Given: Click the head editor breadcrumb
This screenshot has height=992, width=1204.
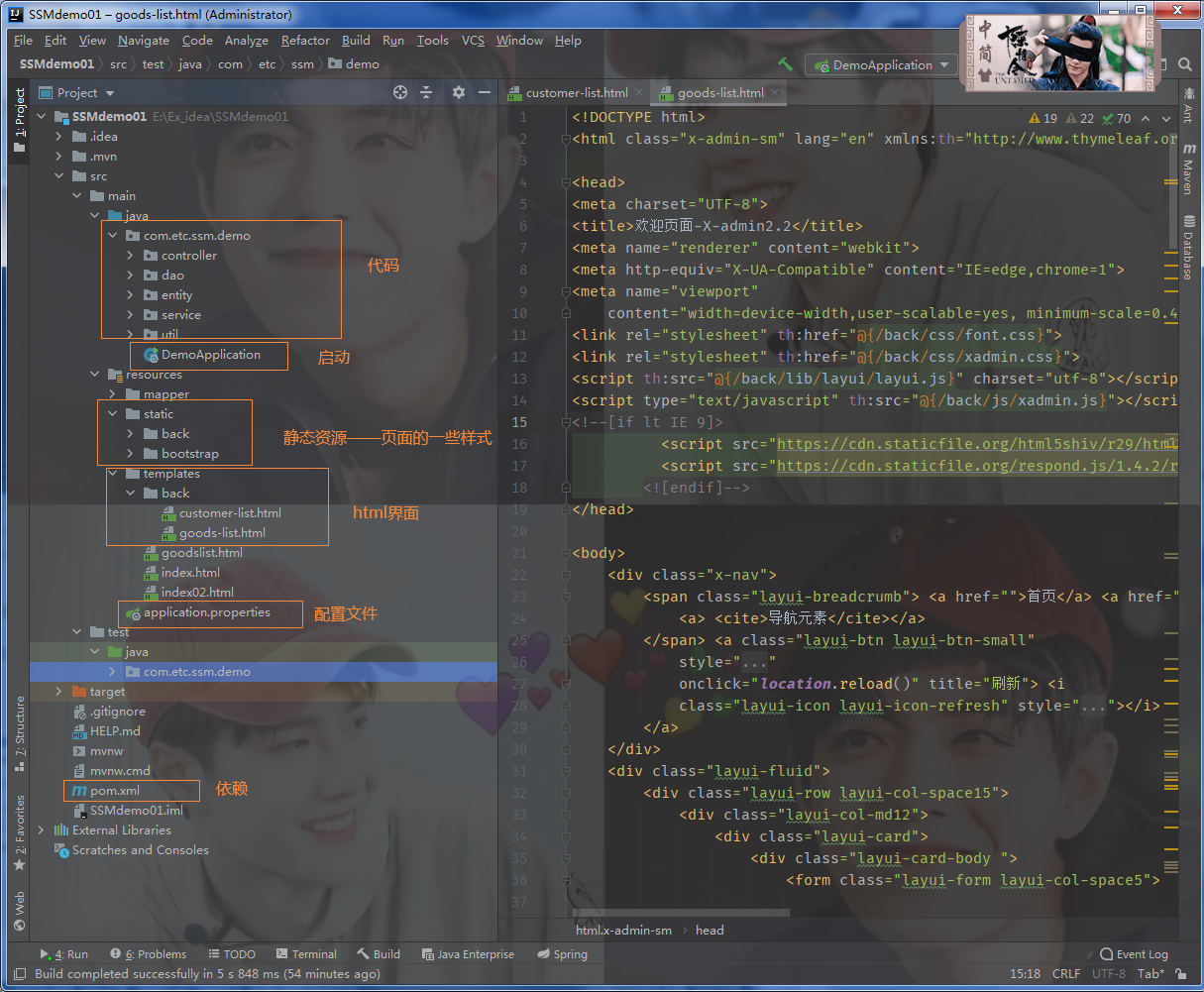Looking at the screenshot, I should 710,931.
